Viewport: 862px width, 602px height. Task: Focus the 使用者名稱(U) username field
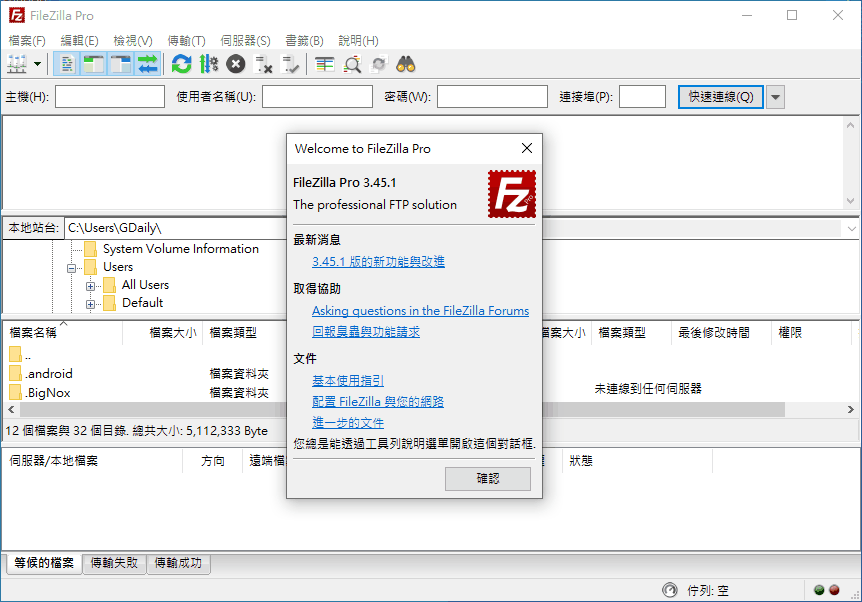317,97
